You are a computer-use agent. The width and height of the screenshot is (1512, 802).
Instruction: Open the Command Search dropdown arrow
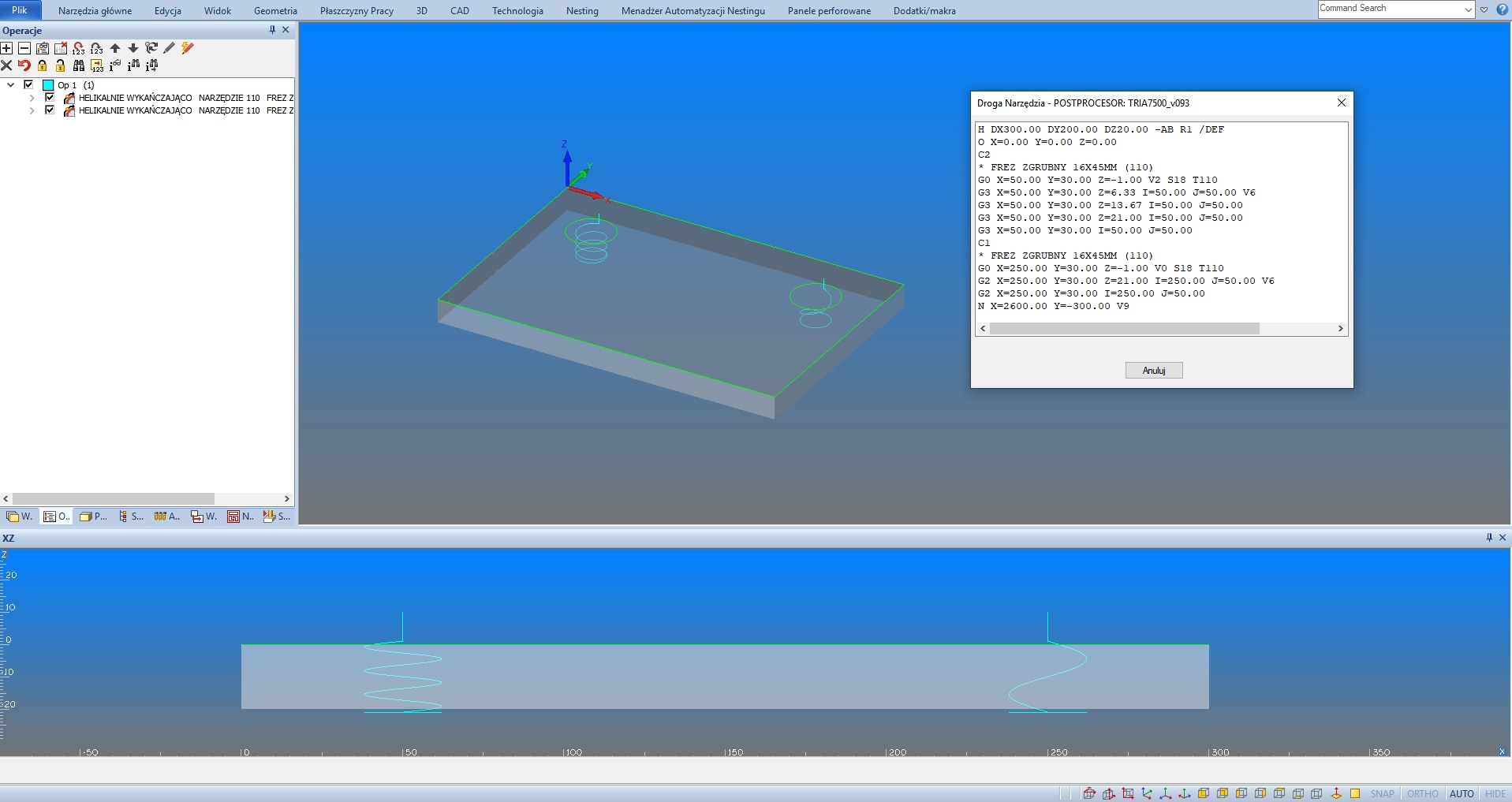tap(1468, 9)
